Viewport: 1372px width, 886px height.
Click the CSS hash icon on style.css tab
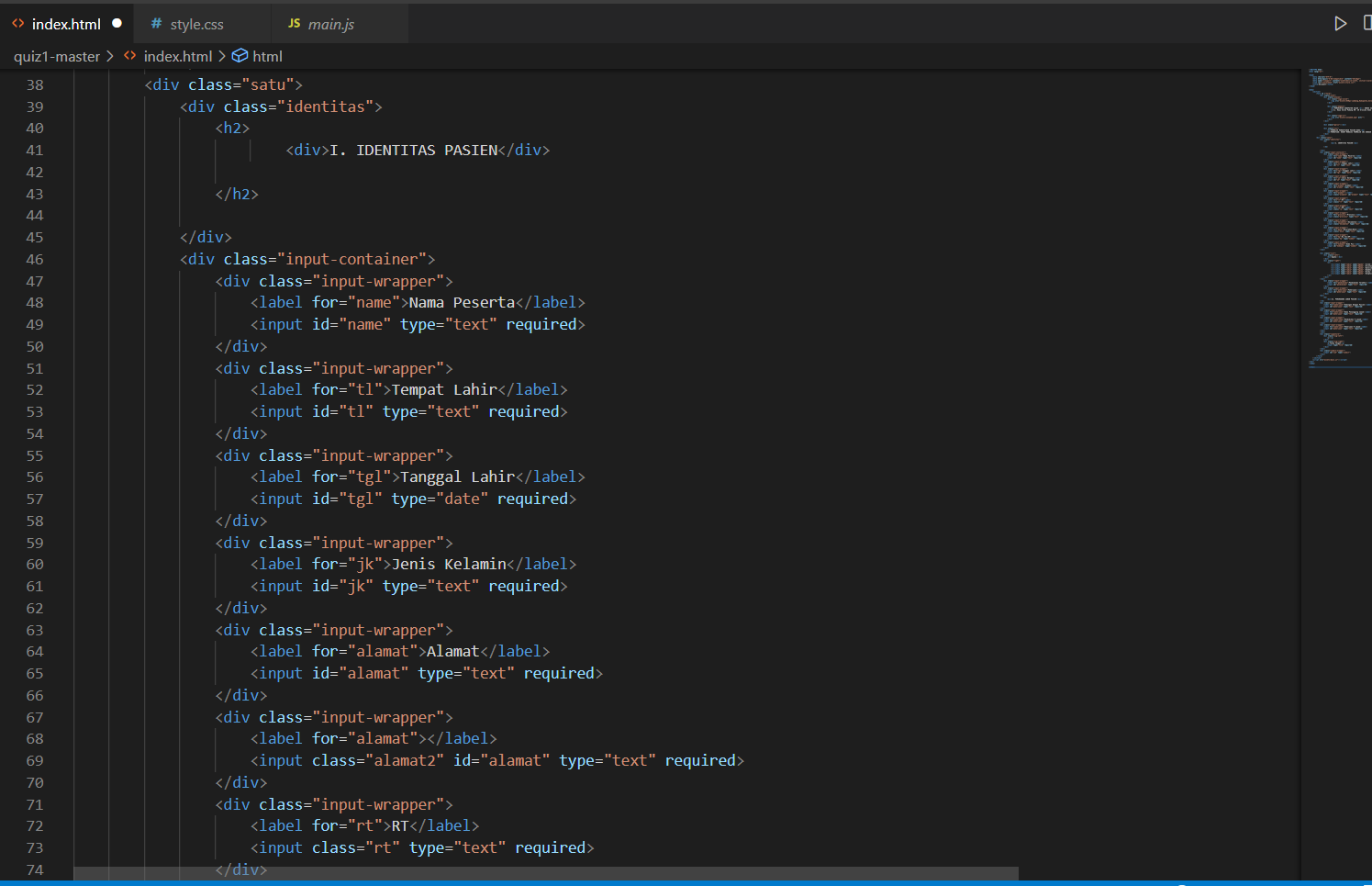[x=156, y=24]
